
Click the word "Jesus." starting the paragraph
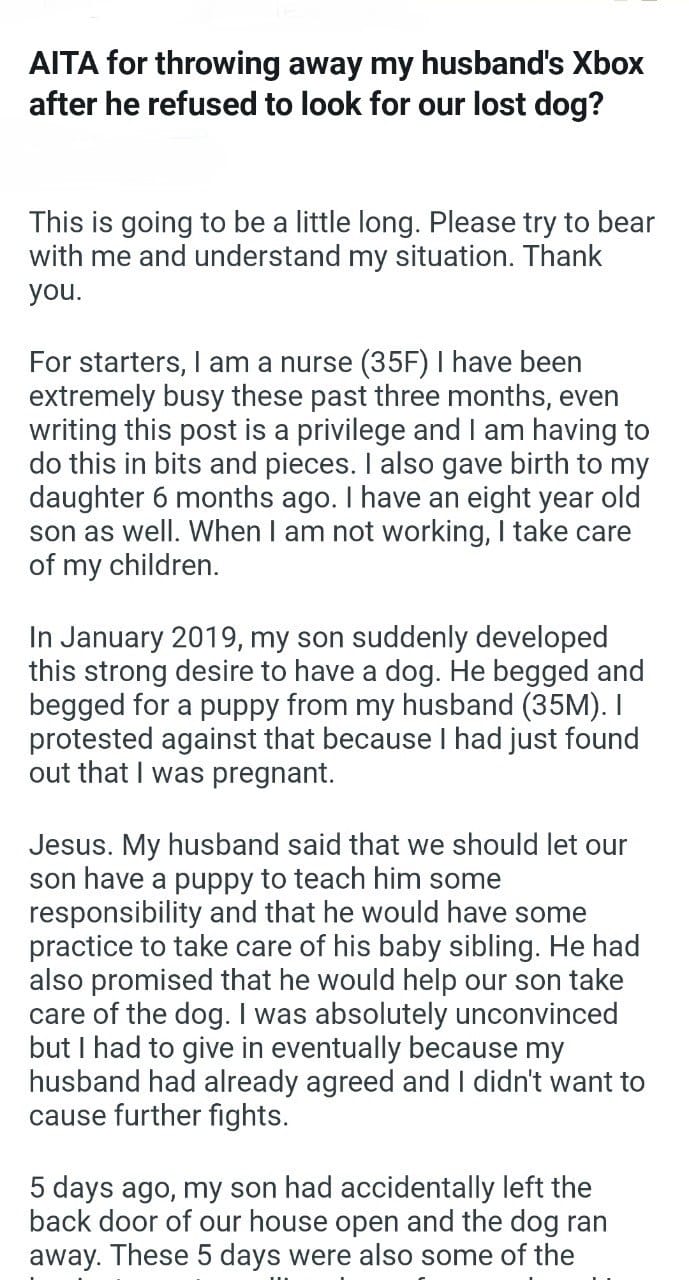(x=75, y=844)
